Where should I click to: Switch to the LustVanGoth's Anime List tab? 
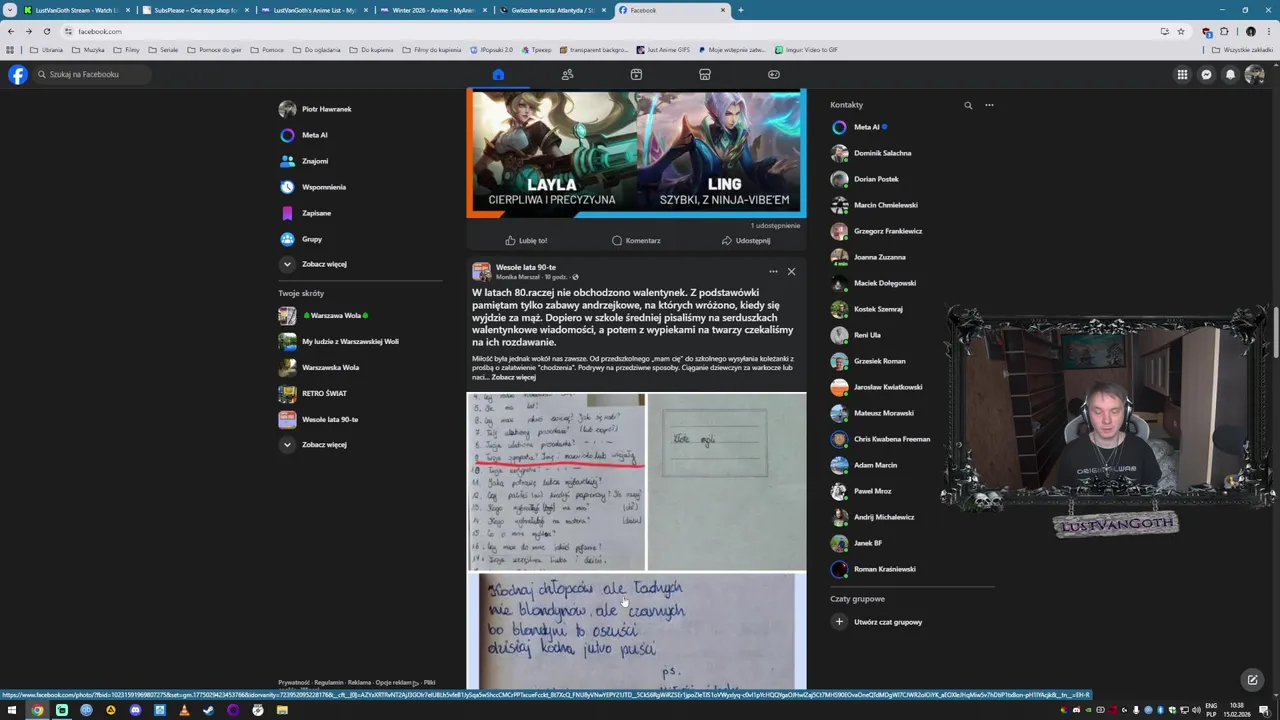(x=314, y=10)
